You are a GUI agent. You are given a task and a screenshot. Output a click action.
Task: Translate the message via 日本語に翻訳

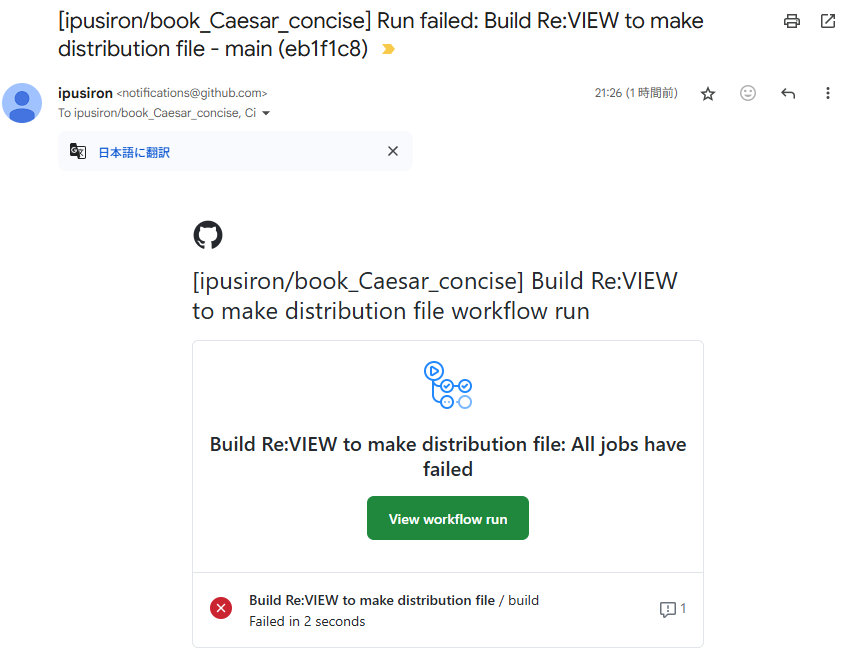pyautogui.click(x=134, y=153)
